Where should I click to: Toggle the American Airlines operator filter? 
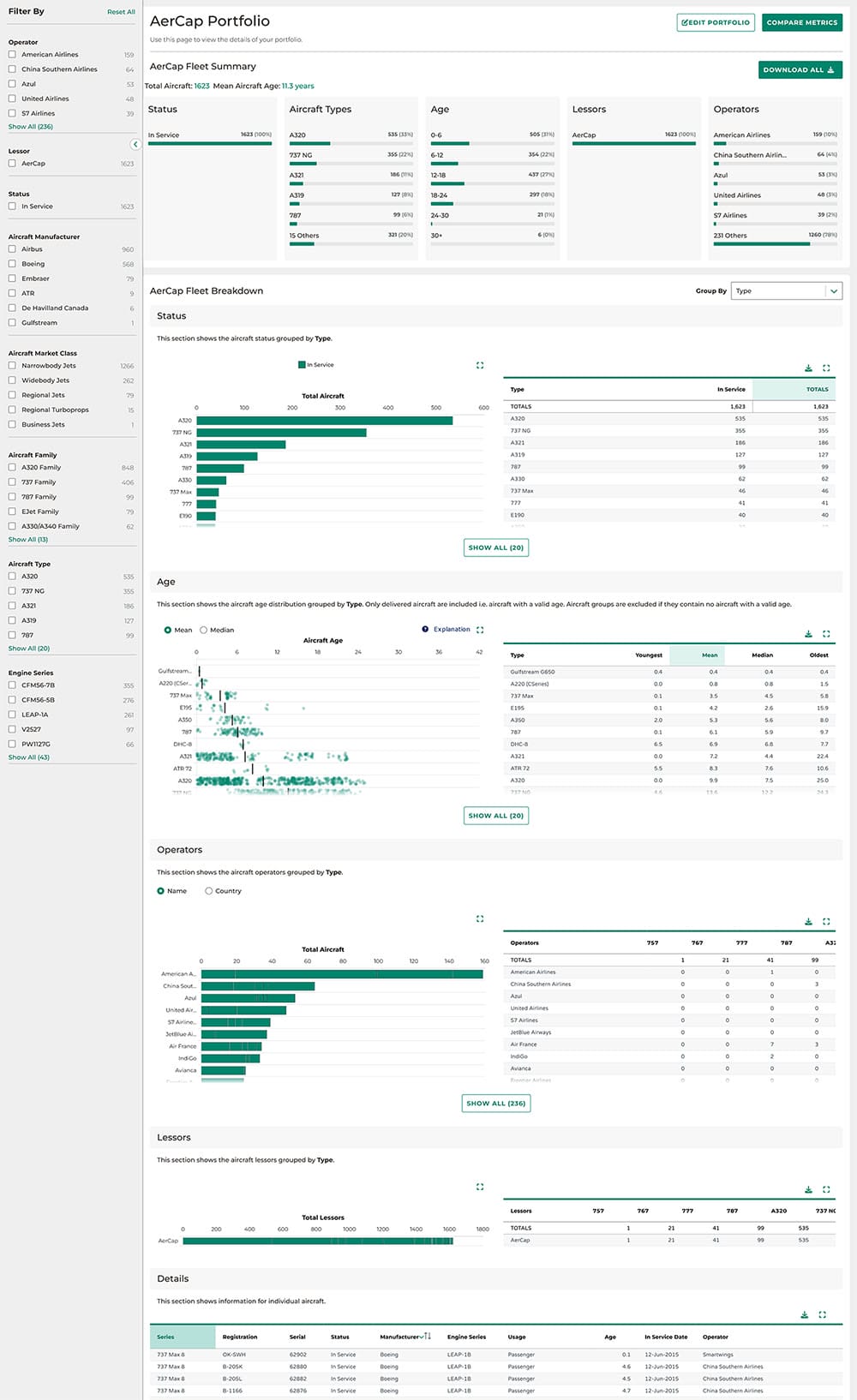[12, 54]
